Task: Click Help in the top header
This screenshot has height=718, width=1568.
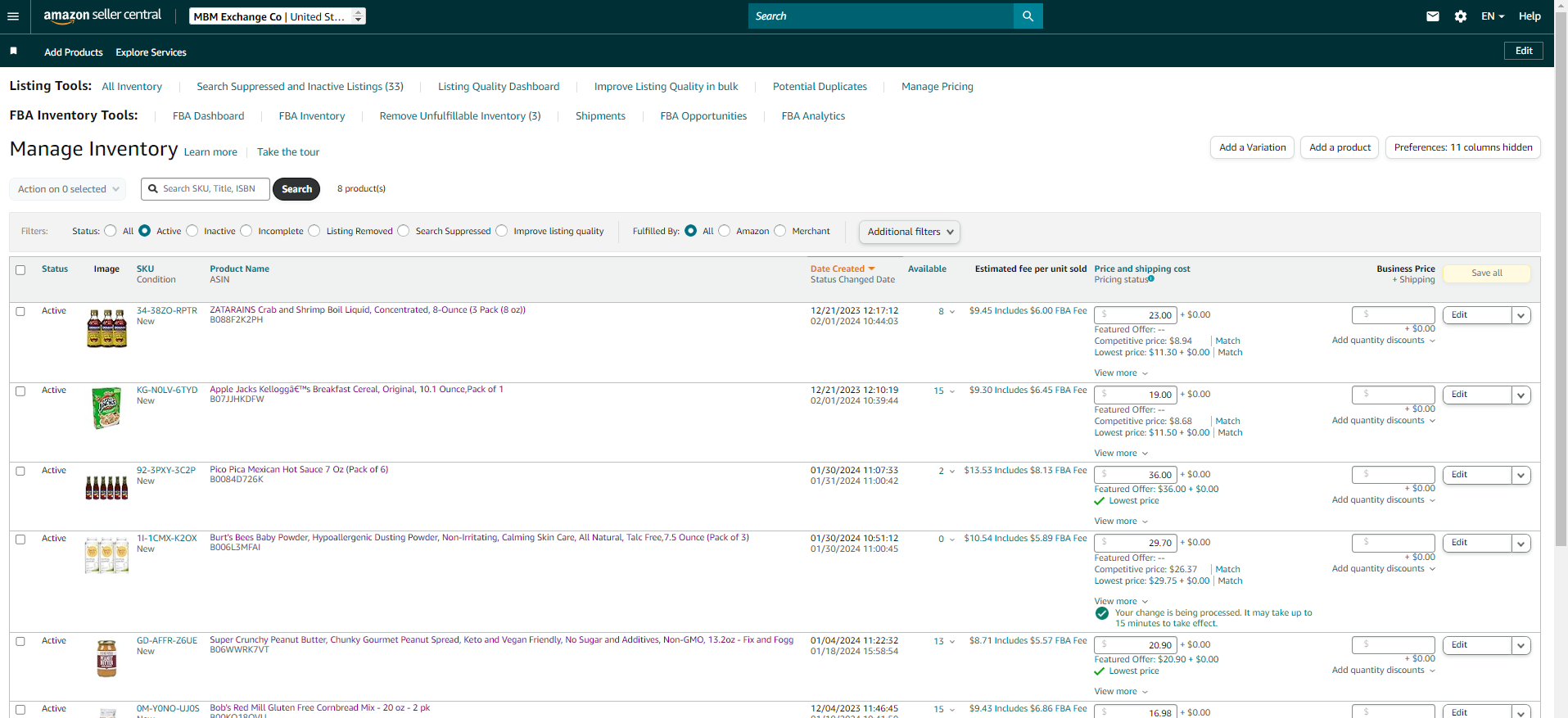Action: 1530,16
